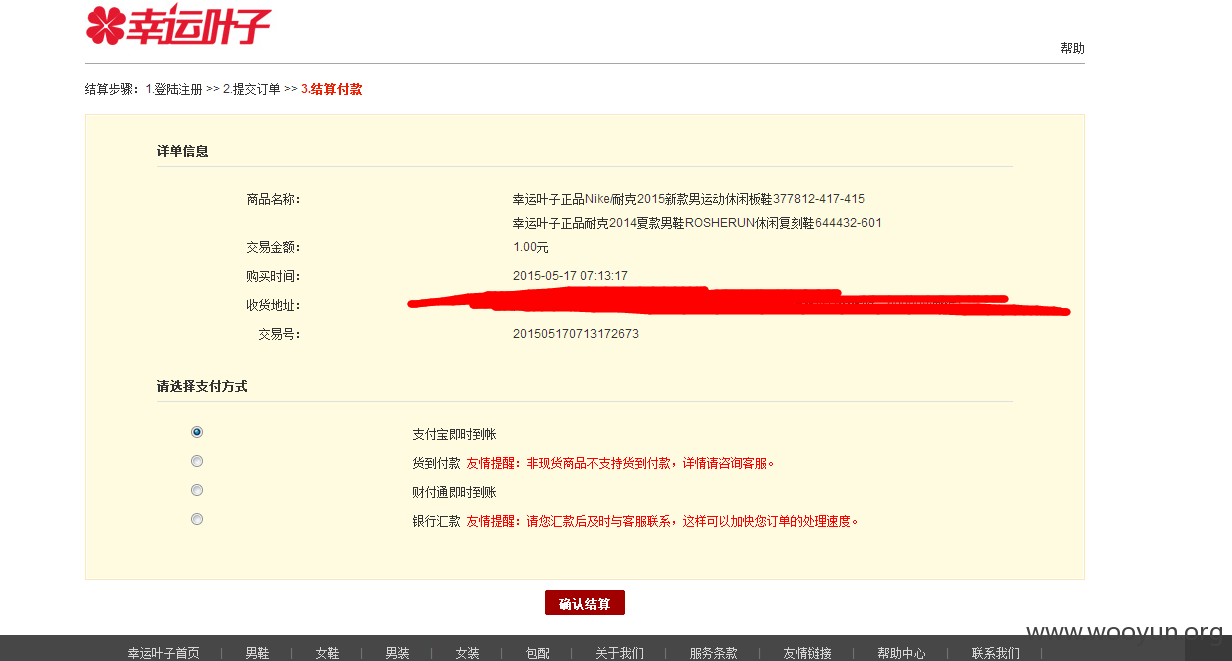Click product name ending 644432-601
The height and width of the screenshot is (661, 1232).
pos(697,223)
